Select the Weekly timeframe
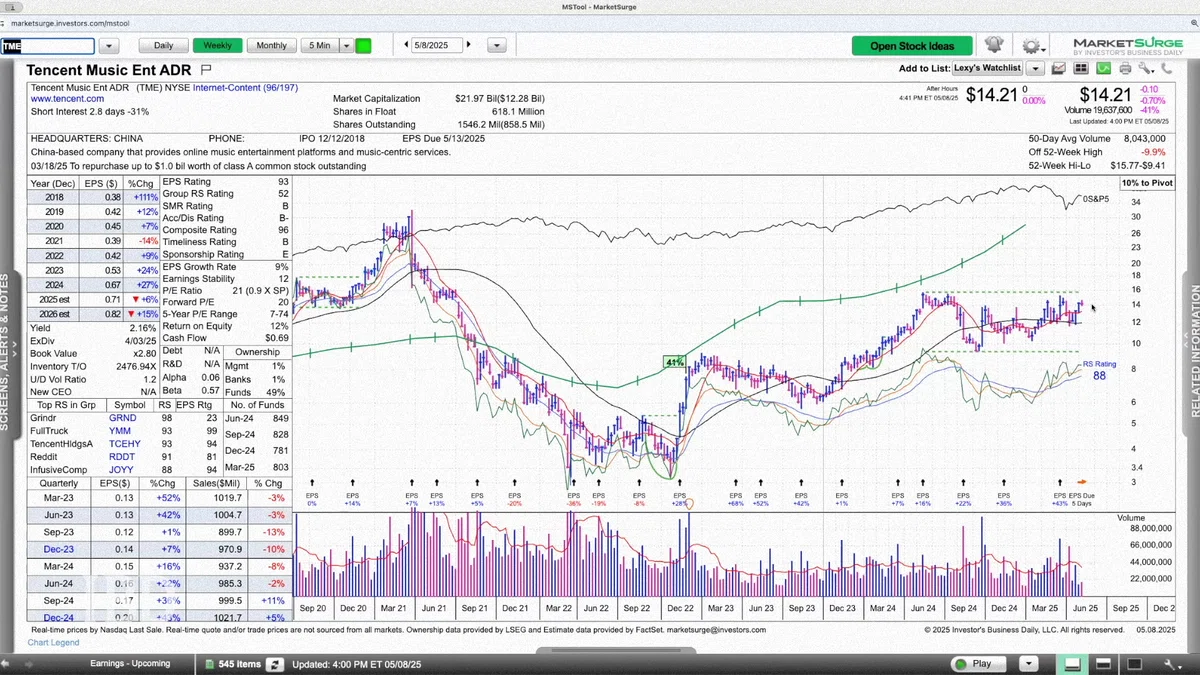 point(217,45)
